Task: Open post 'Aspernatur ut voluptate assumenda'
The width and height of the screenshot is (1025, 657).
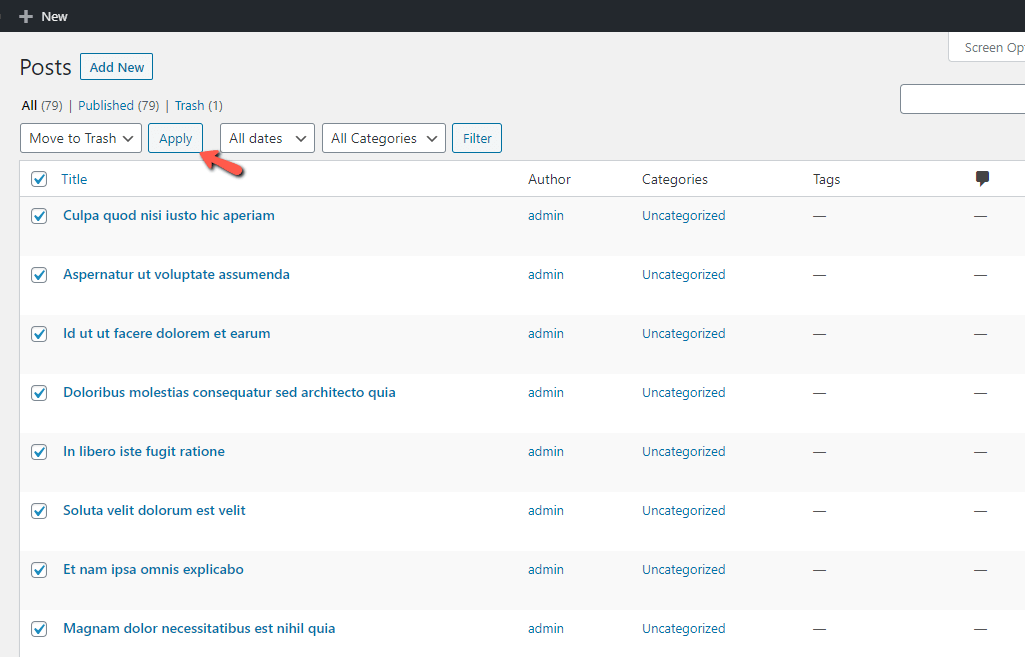Action: pos(176,274)
